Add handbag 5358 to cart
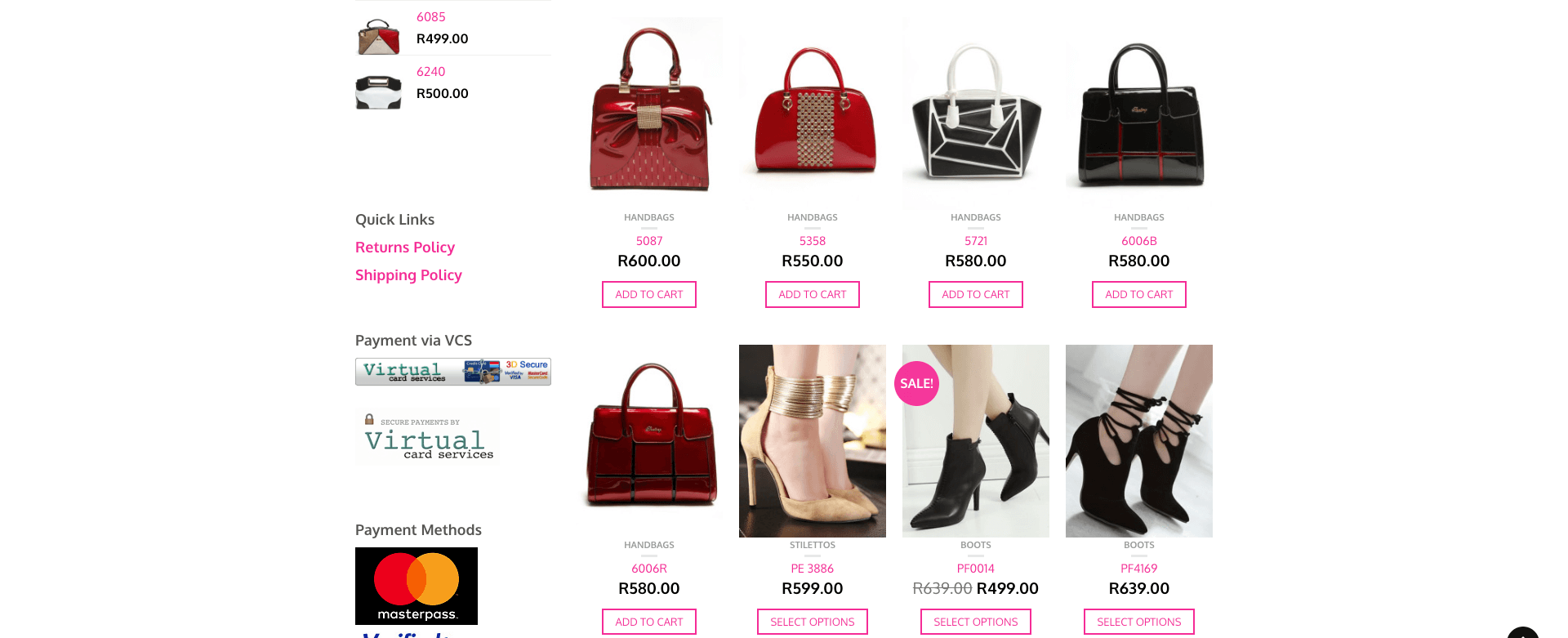1568x638 pixels. click(x=813, y=295)
